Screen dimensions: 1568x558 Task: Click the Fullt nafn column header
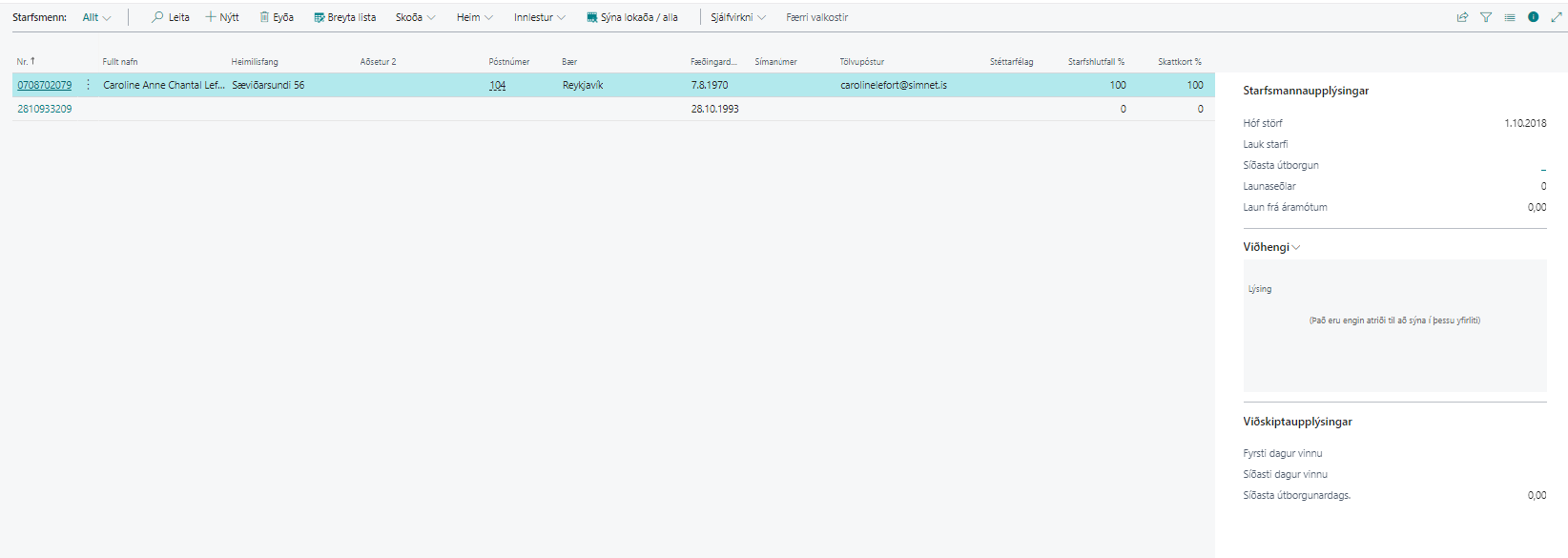(x=120, y=61)
